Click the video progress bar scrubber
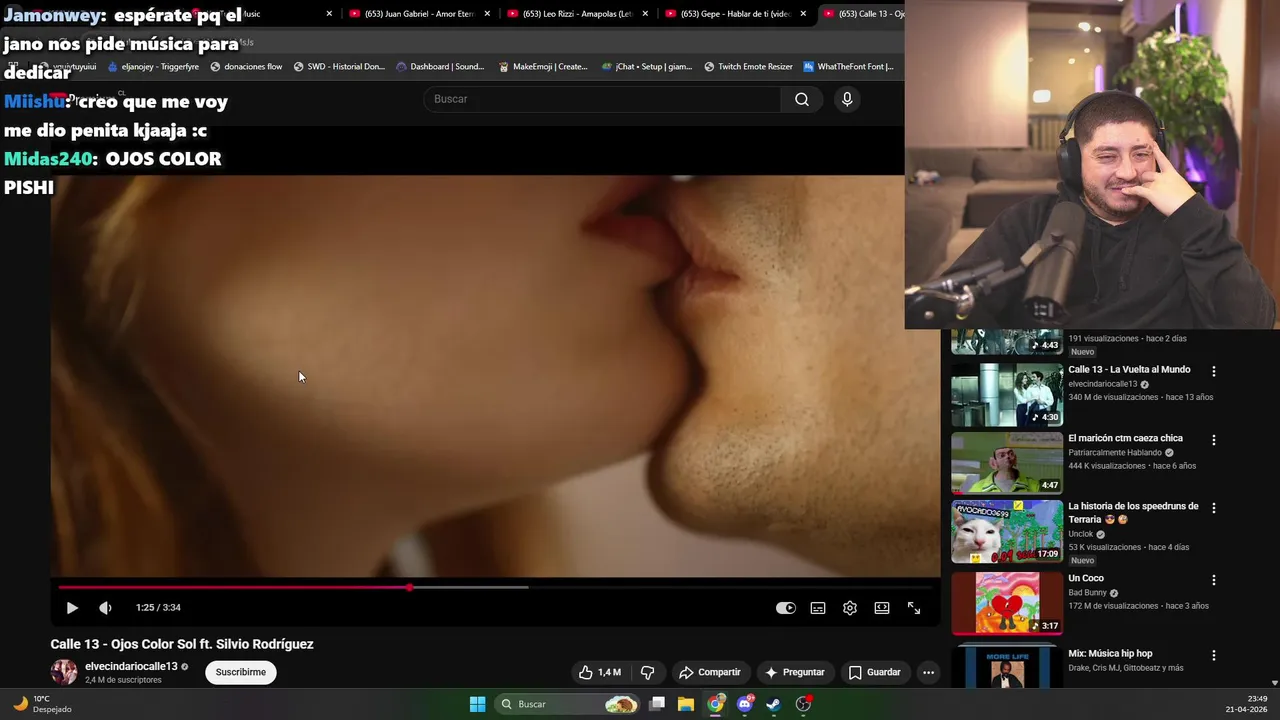Viewport: 1280px width, 720px height. pyautogui.click(x=409, y=587)
